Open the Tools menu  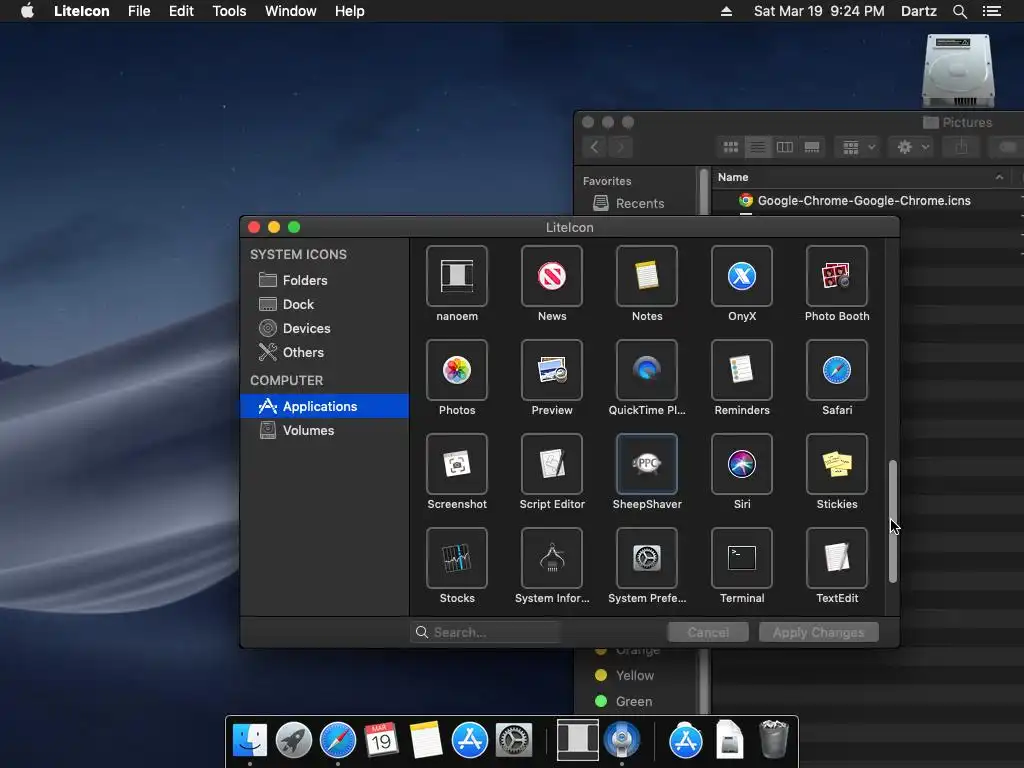(x=229, y=11)
